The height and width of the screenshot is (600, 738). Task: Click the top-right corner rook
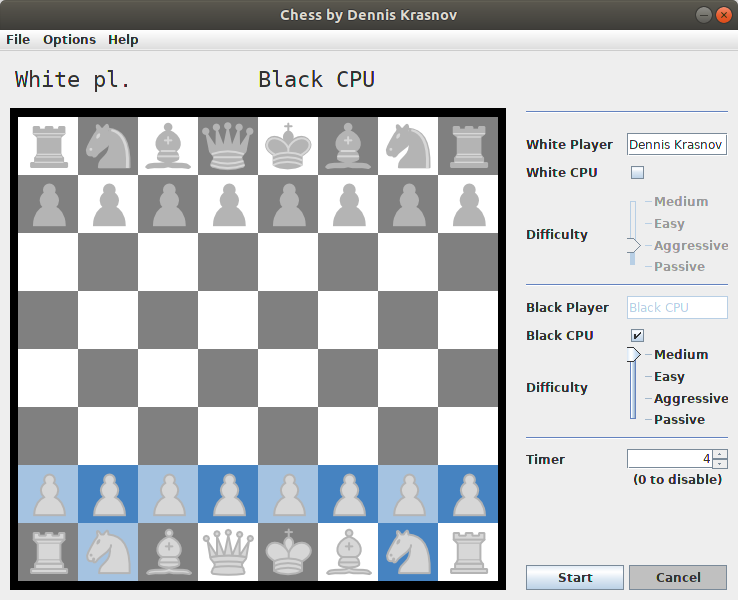468,146
